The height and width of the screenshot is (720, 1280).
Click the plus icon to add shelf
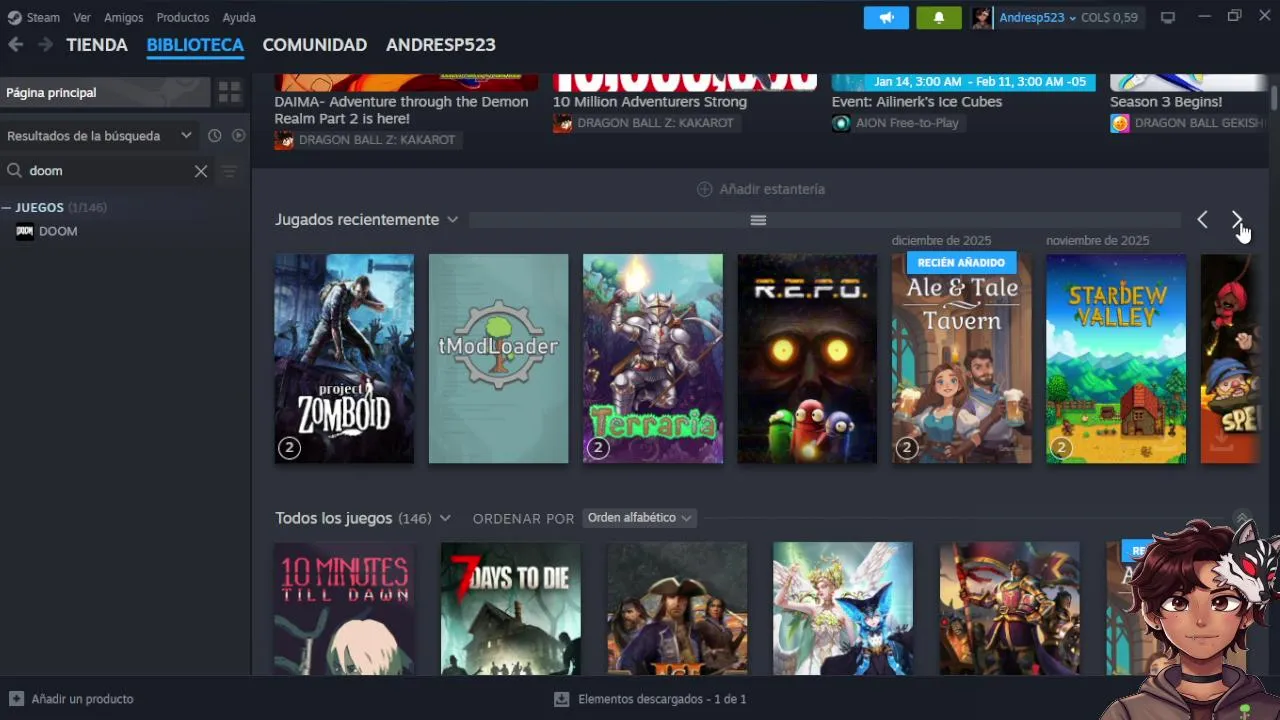[704, 189]
